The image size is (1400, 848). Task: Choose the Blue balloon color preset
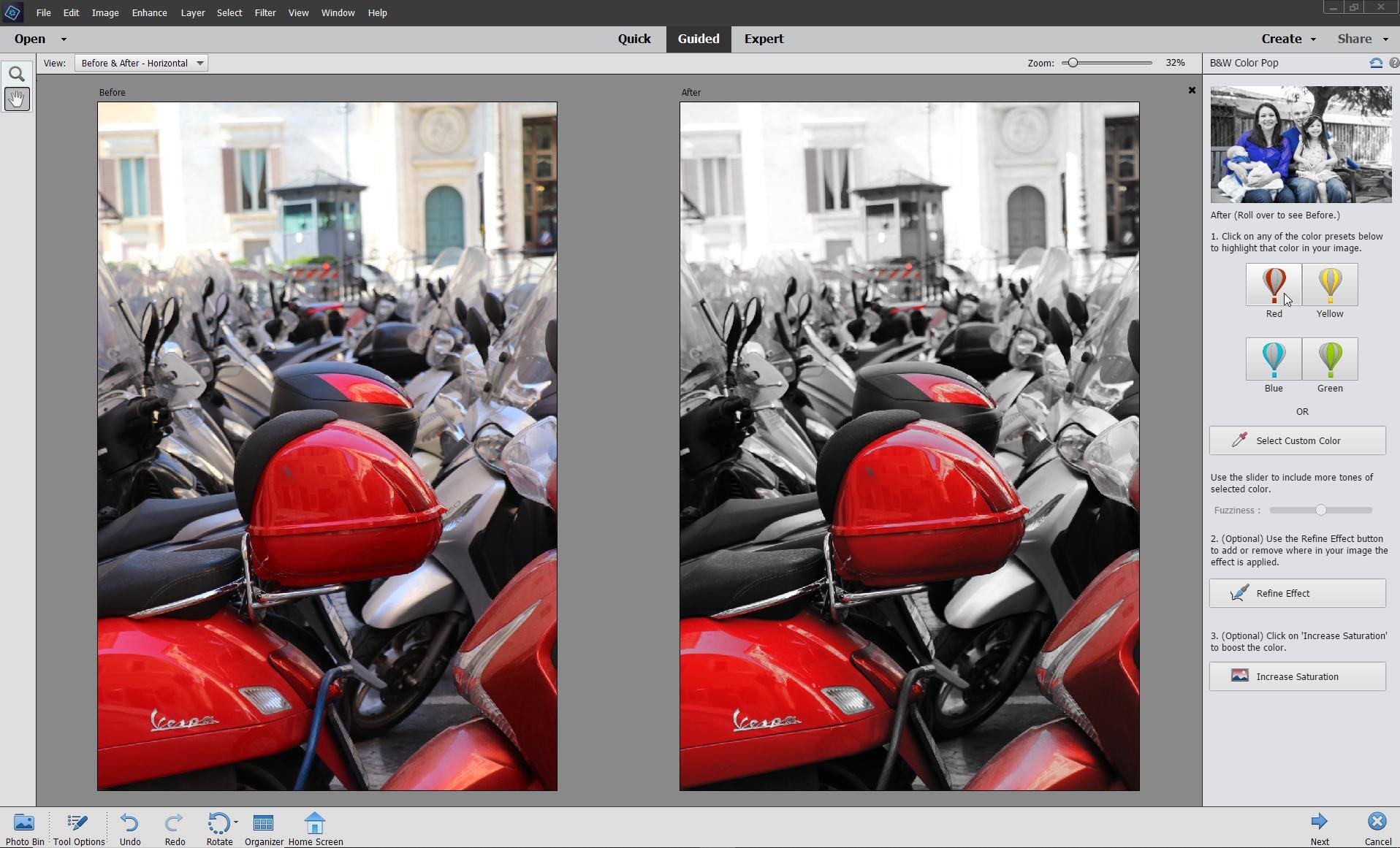click(x=1274, y=359)
